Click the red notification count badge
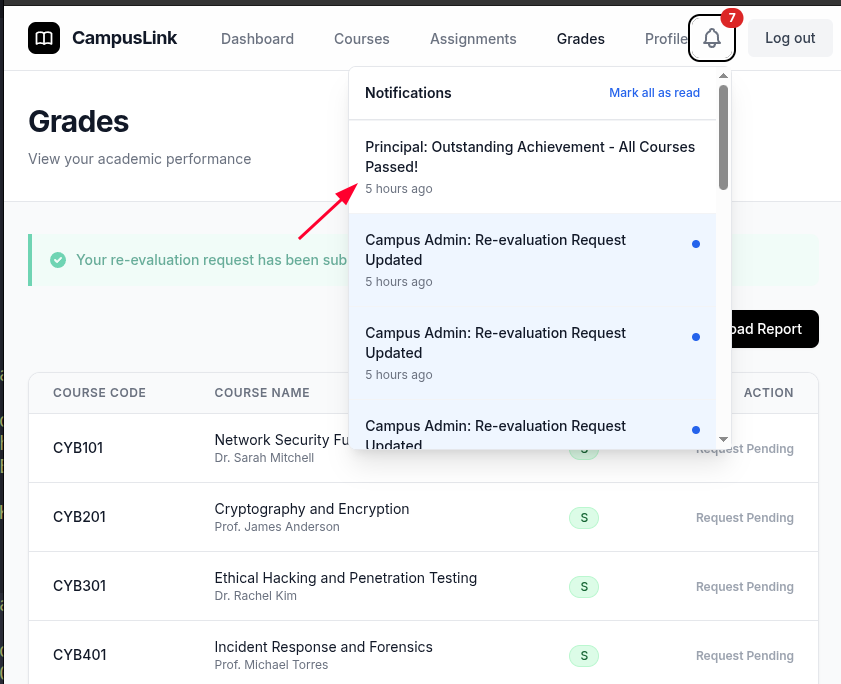 (732, 18)
